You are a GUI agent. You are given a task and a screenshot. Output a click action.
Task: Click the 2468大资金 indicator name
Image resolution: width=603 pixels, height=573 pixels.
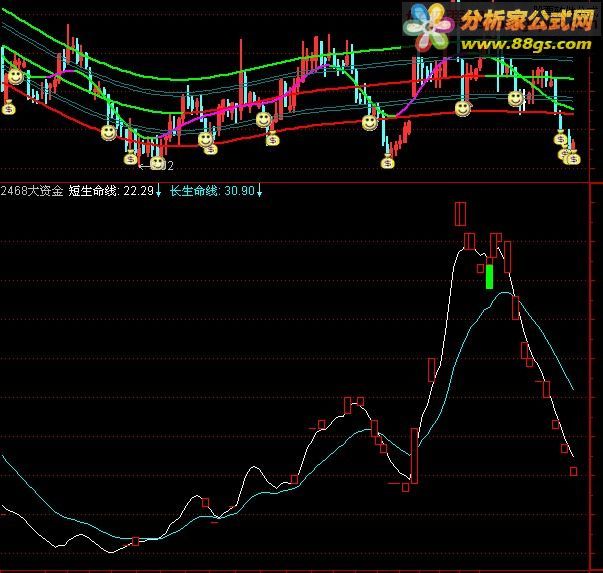click(32, 191)
